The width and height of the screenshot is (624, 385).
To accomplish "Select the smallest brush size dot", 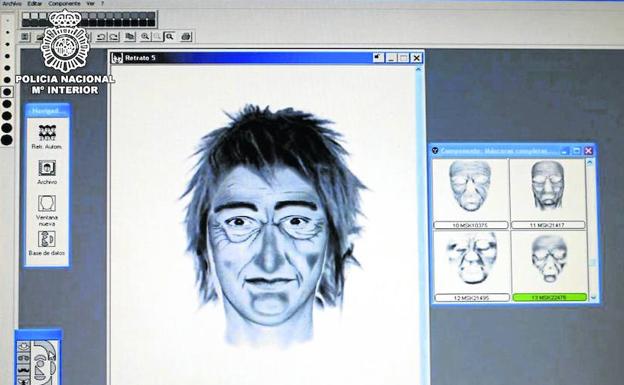I will point(7,21).
